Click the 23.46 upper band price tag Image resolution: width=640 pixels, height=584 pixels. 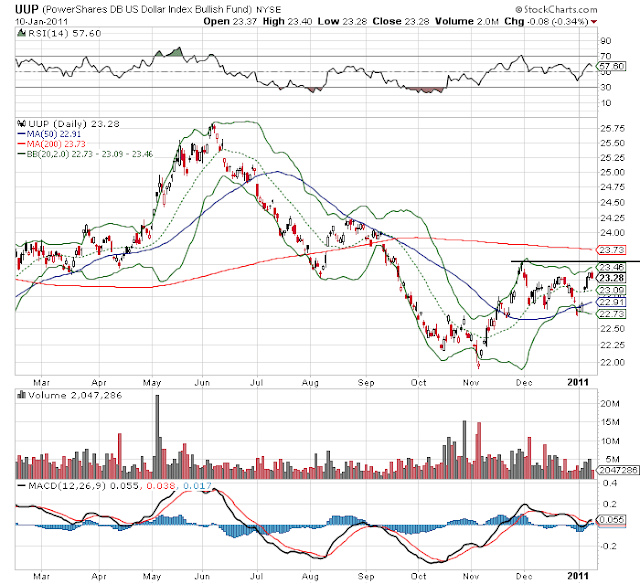tap(612, 267)
